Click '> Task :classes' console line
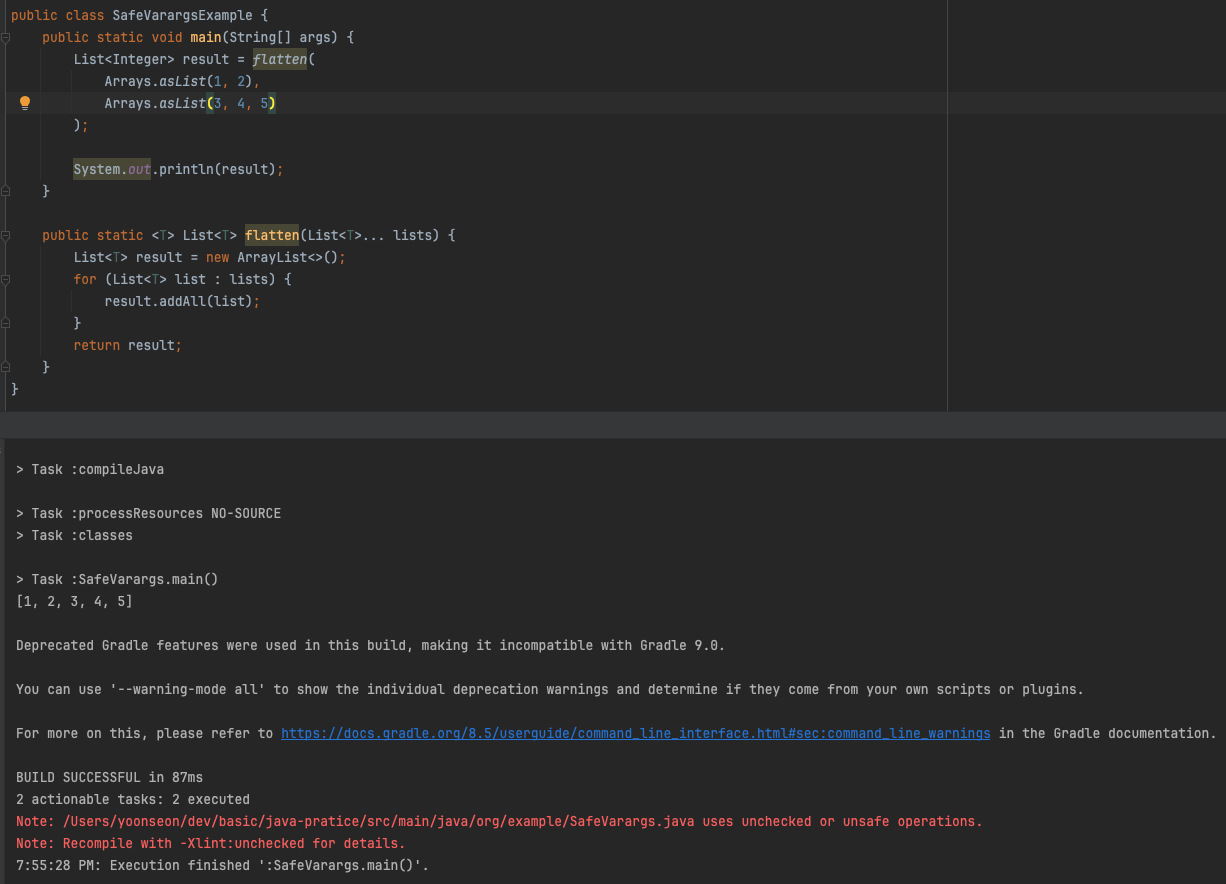The image size is (1226, 884). tap(74, 535)
